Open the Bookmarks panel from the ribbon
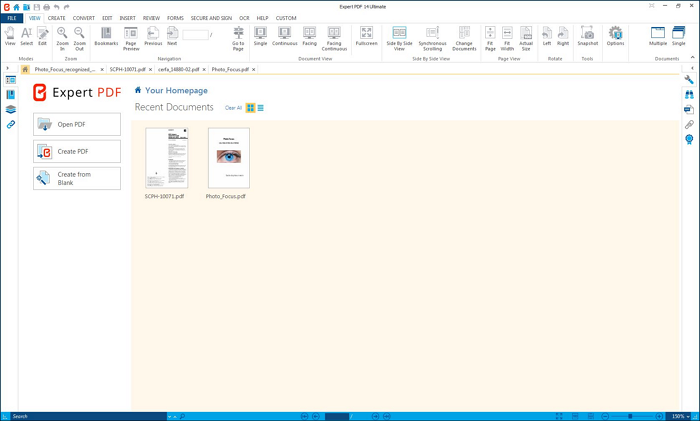 click(106, 37)
